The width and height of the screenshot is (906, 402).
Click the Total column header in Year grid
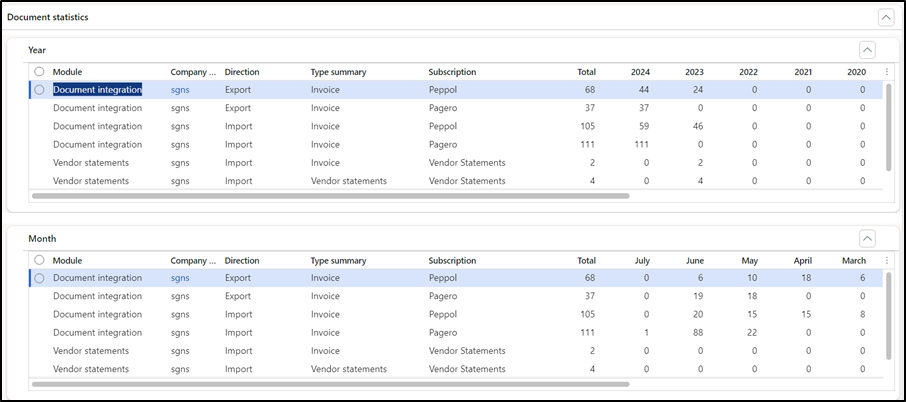[586, 72]
